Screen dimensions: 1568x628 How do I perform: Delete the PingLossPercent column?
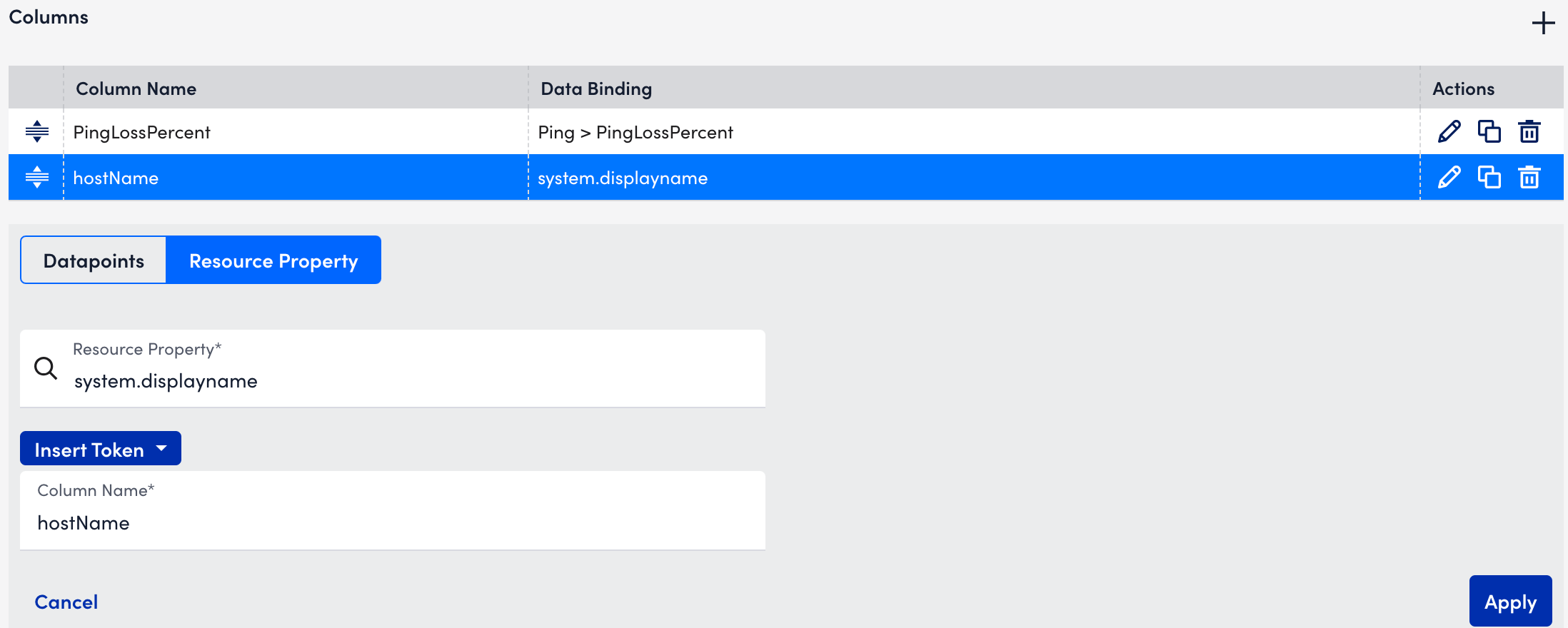click(1529, 132)
